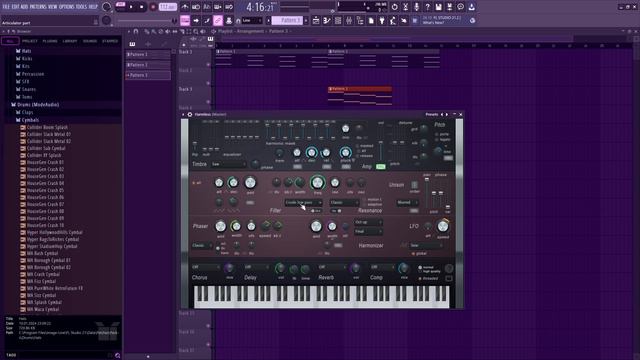The height and width of the screenshot is (360, 640).
Task: Open the FILE menu
Action: pos(6,7)
